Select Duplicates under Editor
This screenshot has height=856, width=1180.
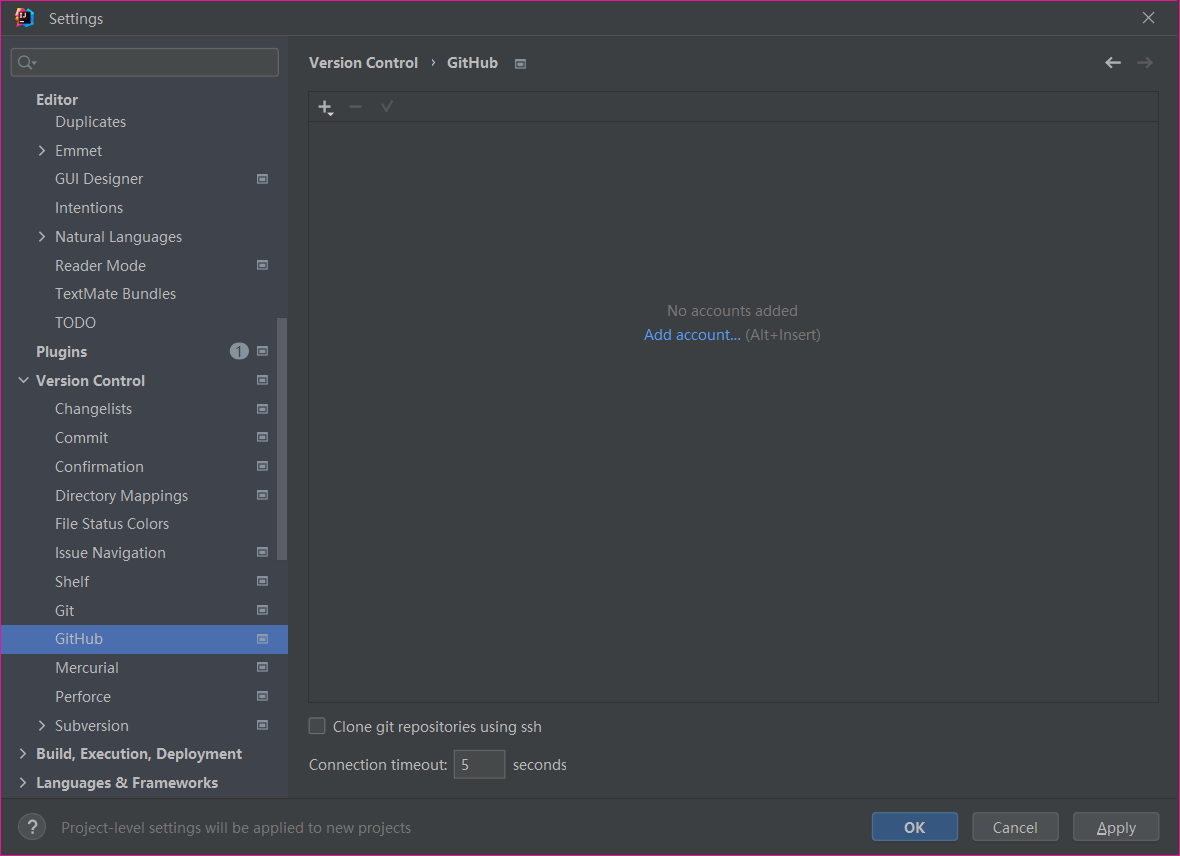coord(90,122)
